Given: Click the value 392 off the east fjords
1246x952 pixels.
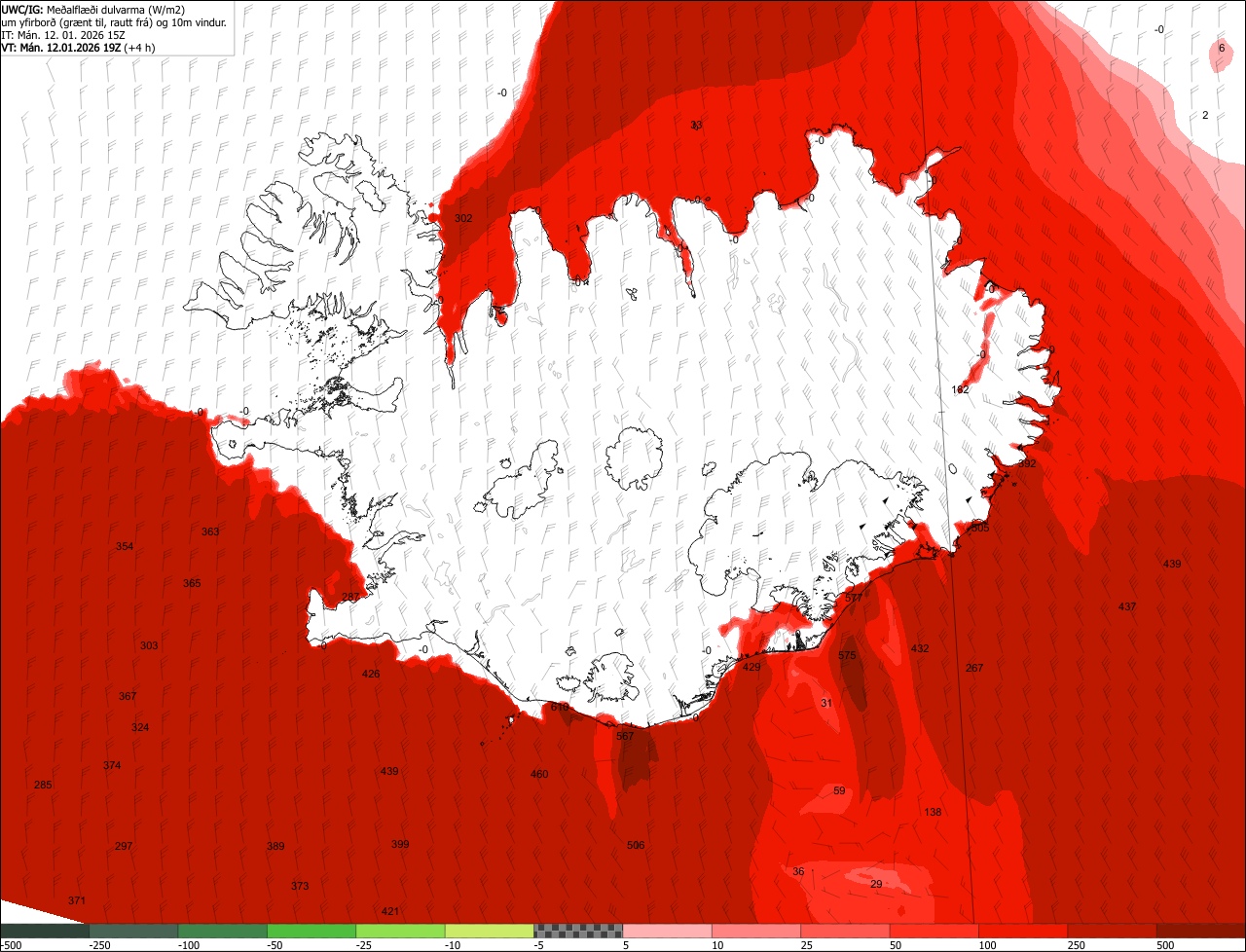Looking at the screenshot, I should (x=1027, y=463).
